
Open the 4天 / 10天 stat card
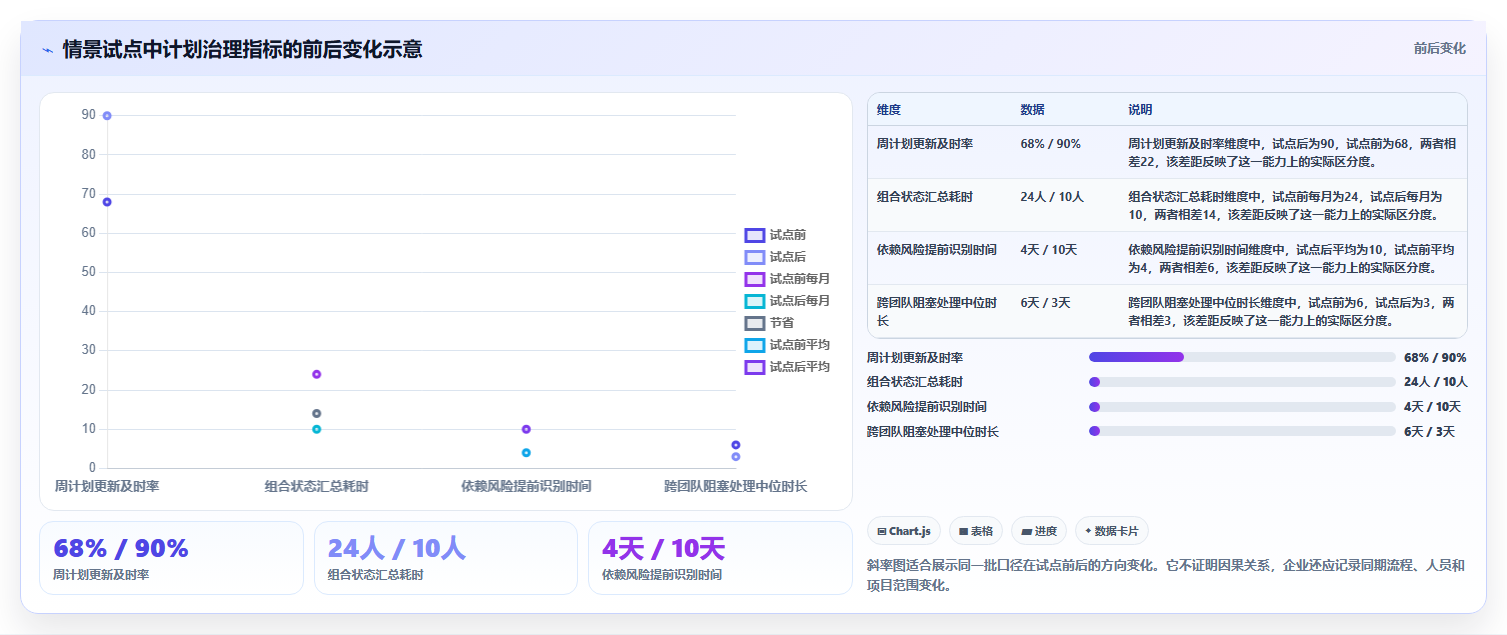(720, 558)
